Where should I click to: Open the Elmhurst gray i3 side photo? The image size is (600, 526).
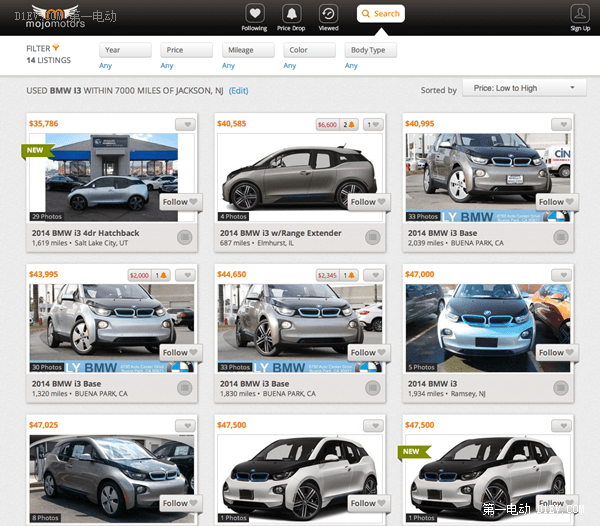(300, 177)
